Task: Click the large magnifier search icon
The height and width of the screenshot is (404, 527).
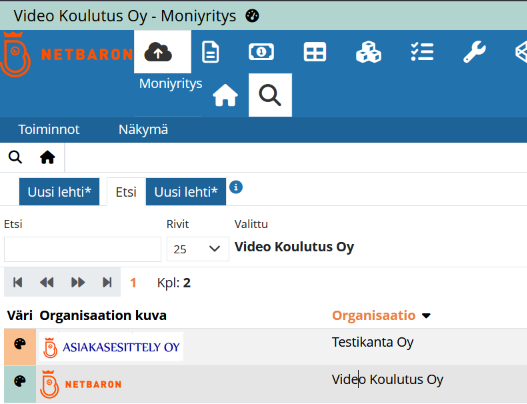Action: click(270, 95)
